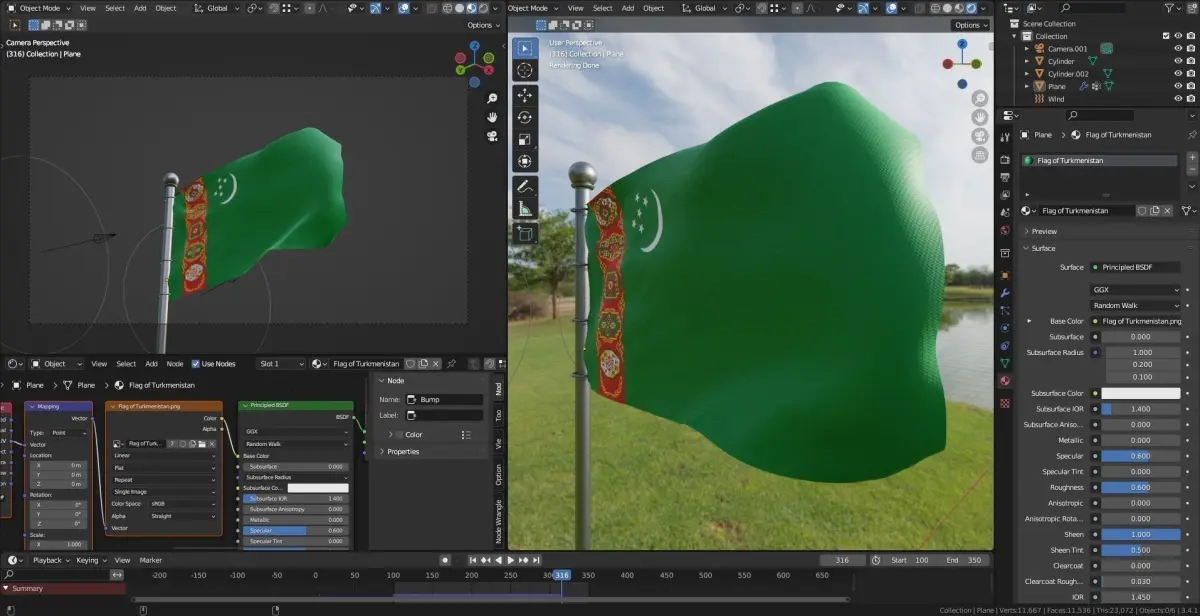Screen dimensions: 1200x616
Task: Disable Wind in renders via camera icon
Action: tap(1189, 99)
